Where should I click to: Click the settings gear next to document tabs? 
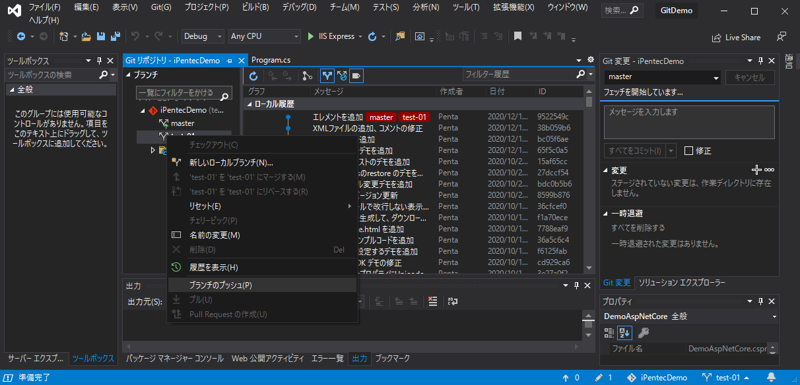click(591, 60)
